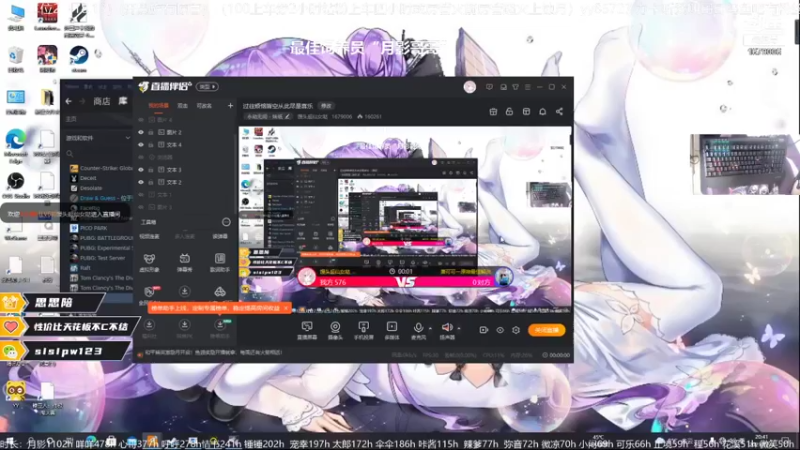Click the orange start live button
800x450 pixels.
pos(546,330)
